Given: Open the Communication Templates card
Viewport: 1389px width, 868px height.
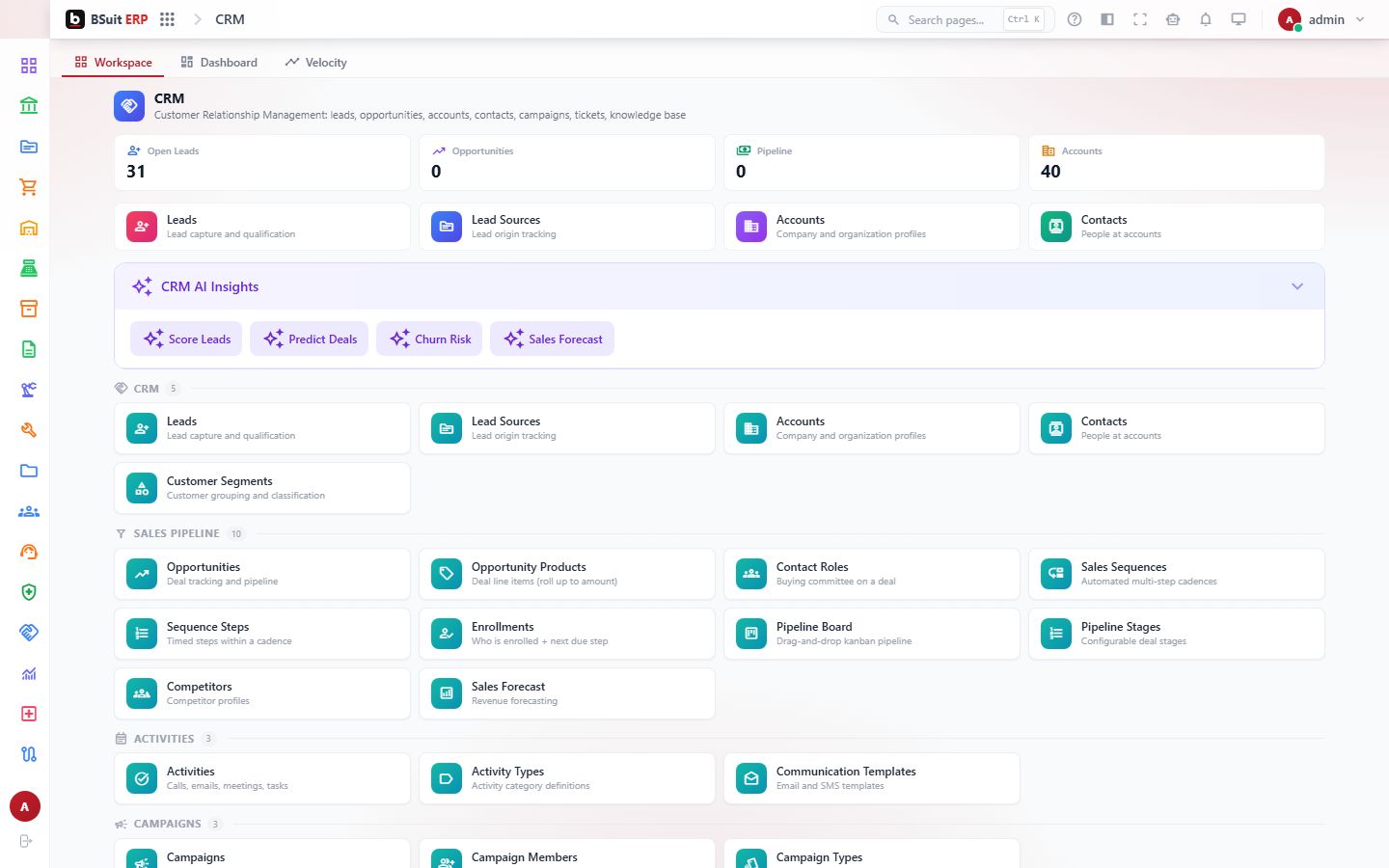Looking at the screenshot, I should [872, 778].
